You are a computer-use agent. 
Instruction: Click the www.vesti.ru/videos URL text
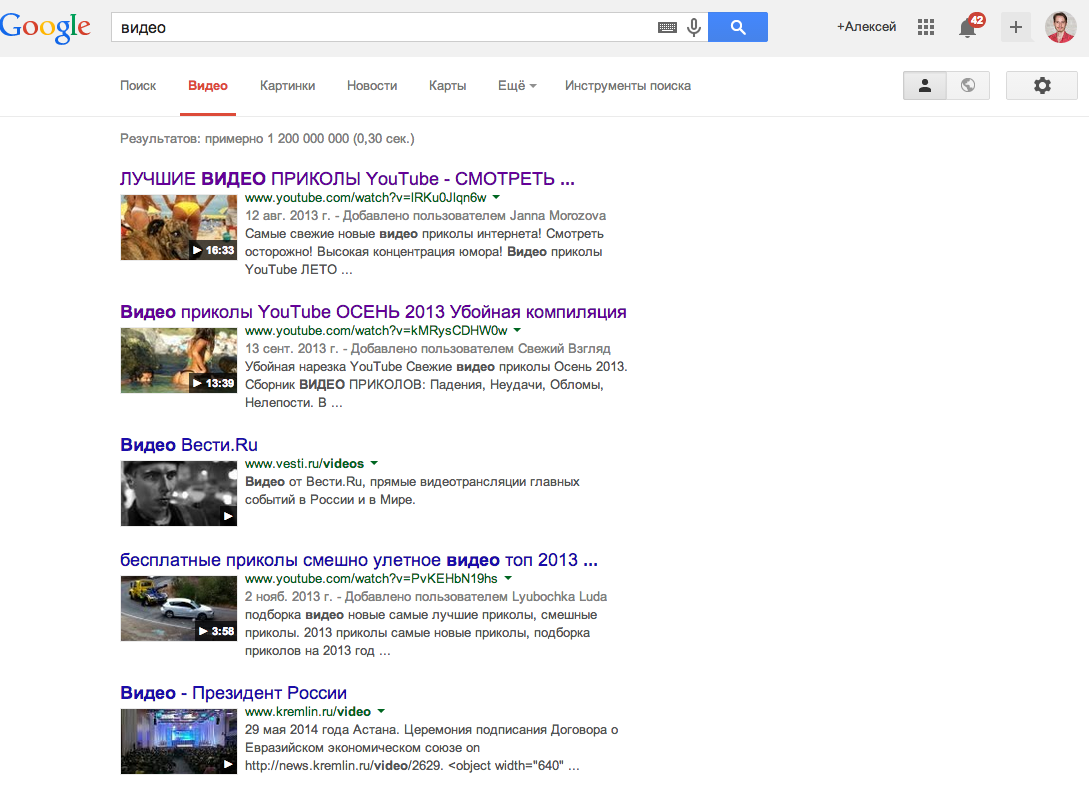[x=304, y=463]
